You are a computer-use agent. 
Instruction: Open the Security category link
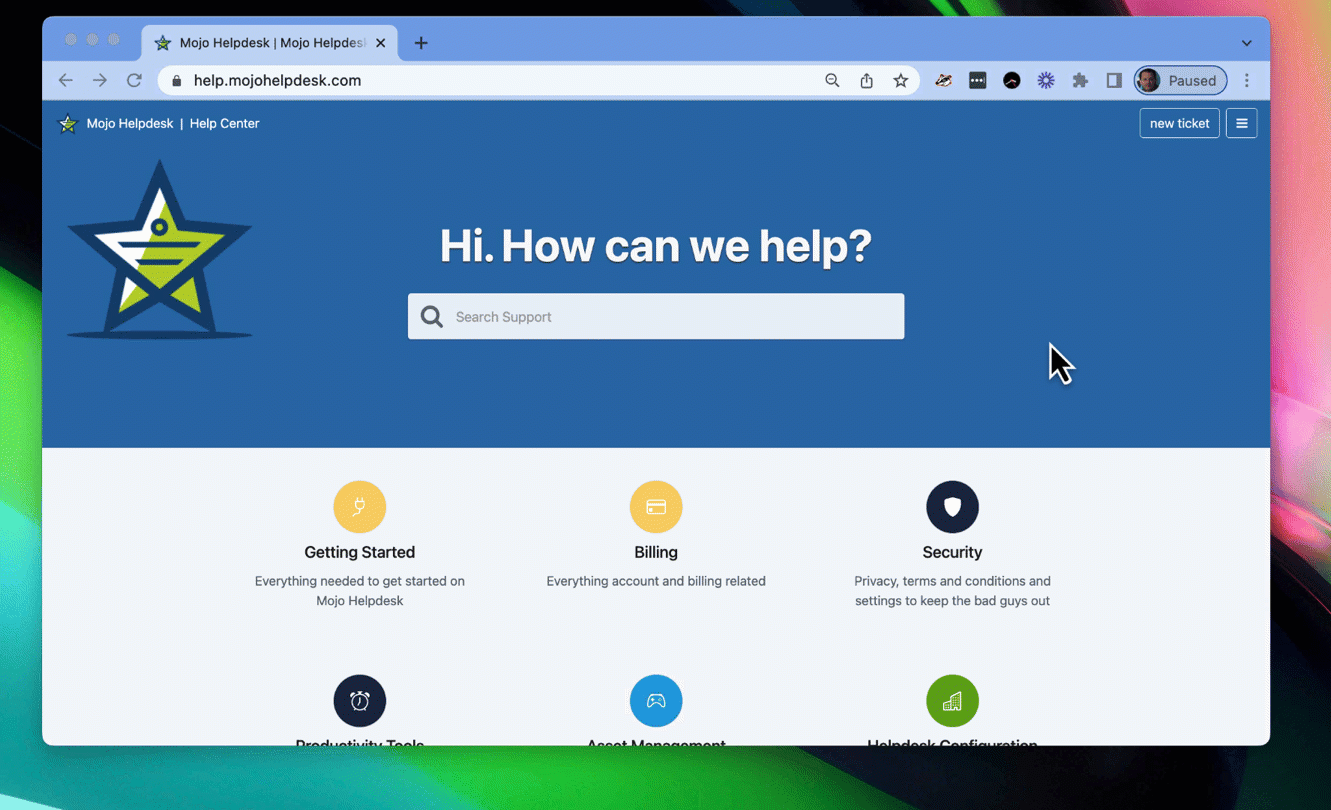tap(952, 552)
